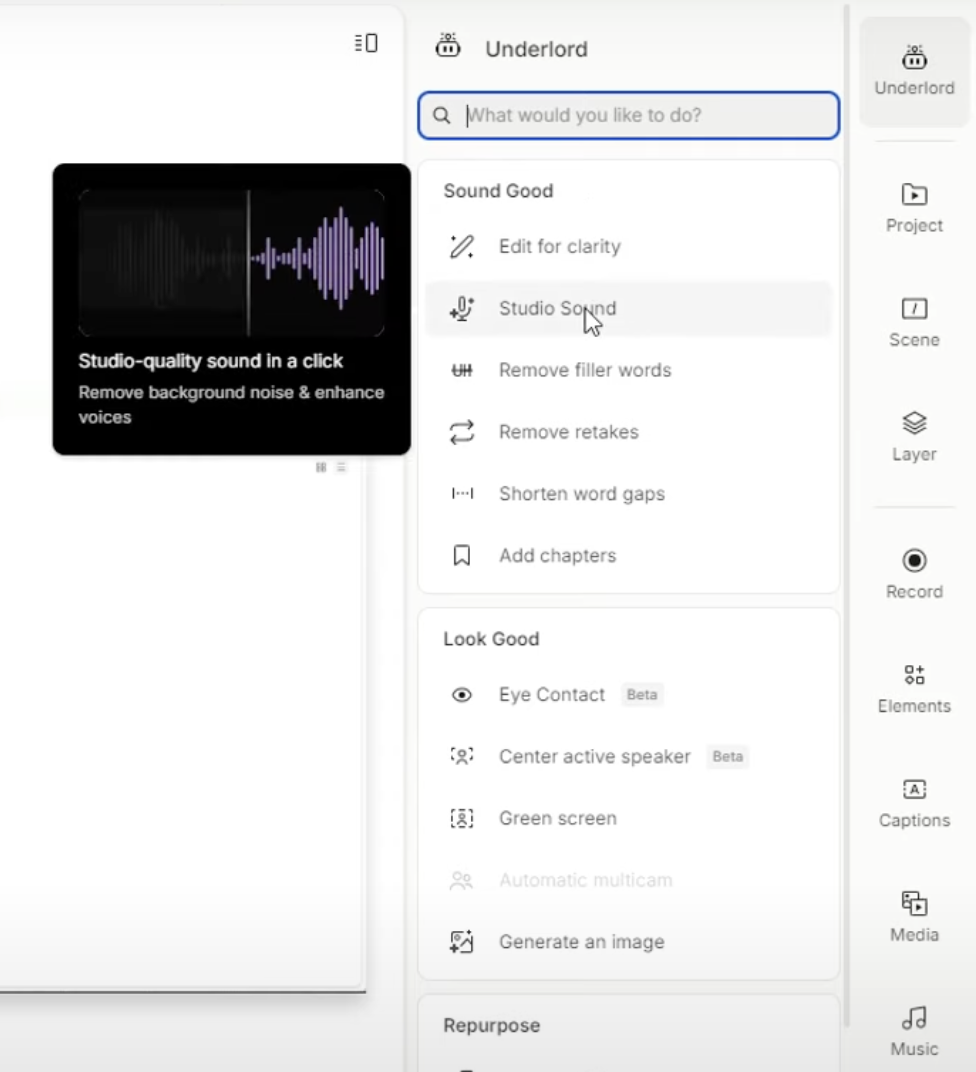Click the Remove retakes loop icon
The height and width of the screenshot is (1072, 976).
coord(461,432)
